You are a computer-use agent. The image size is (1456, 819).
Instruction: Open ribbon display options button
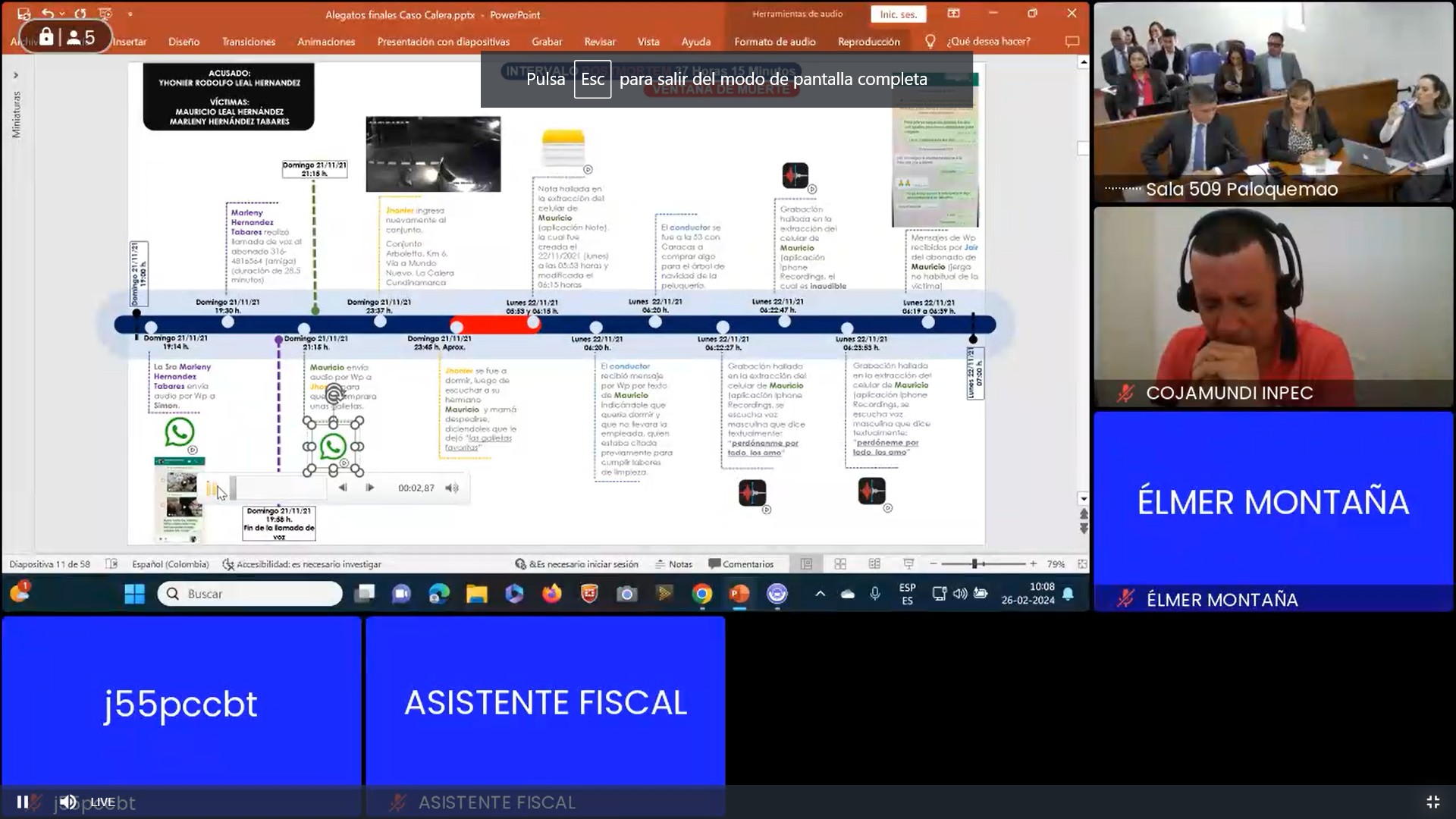954,14
